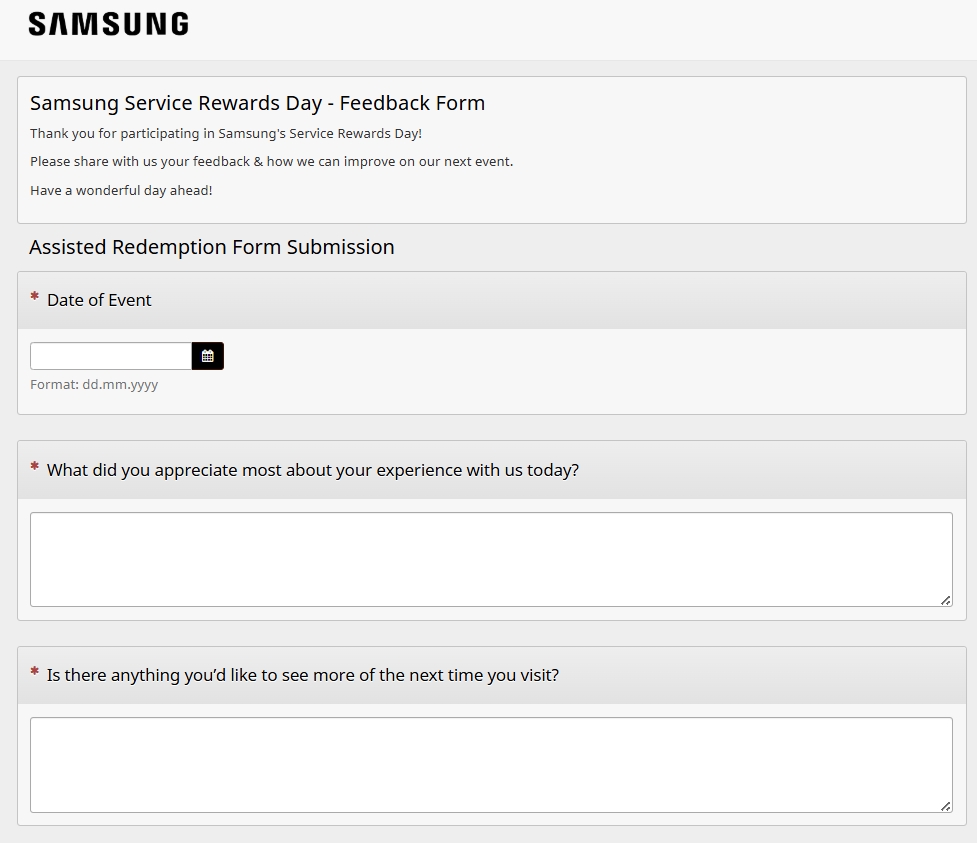The width and height of the screenshot is (977, 843).
Task: Focus the 'appreciate most' feedback text area
Action: pyautogui.click(x=490, y=559)
